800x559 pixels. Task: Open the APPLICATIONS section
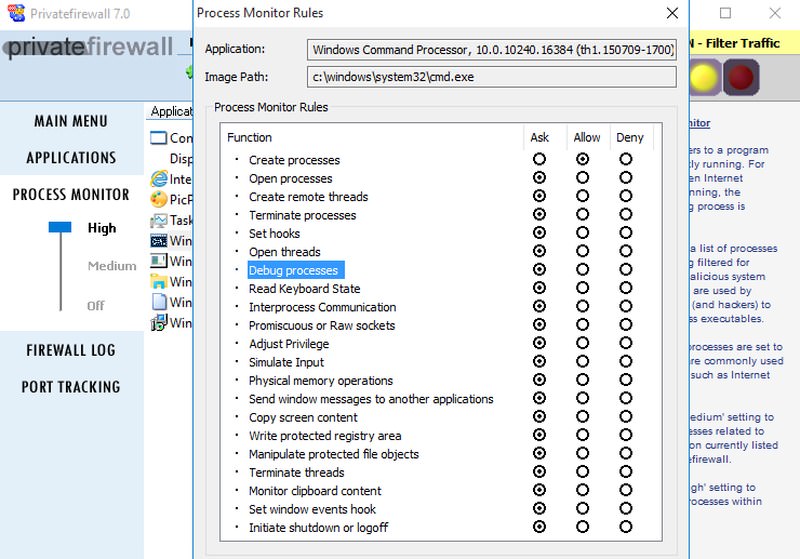point(71,158)
